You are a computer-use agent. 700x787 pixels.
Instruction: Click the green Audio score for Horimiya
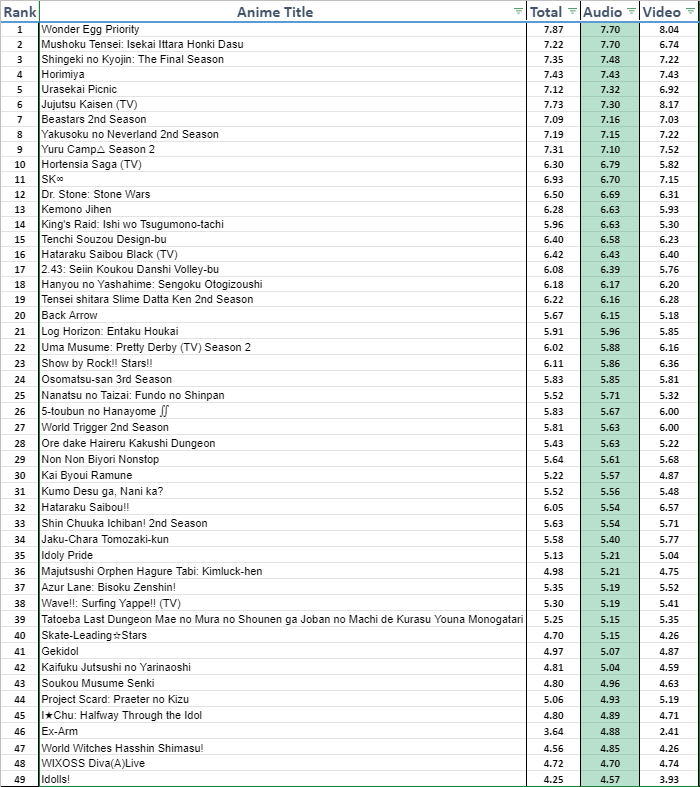click(610, 75)
